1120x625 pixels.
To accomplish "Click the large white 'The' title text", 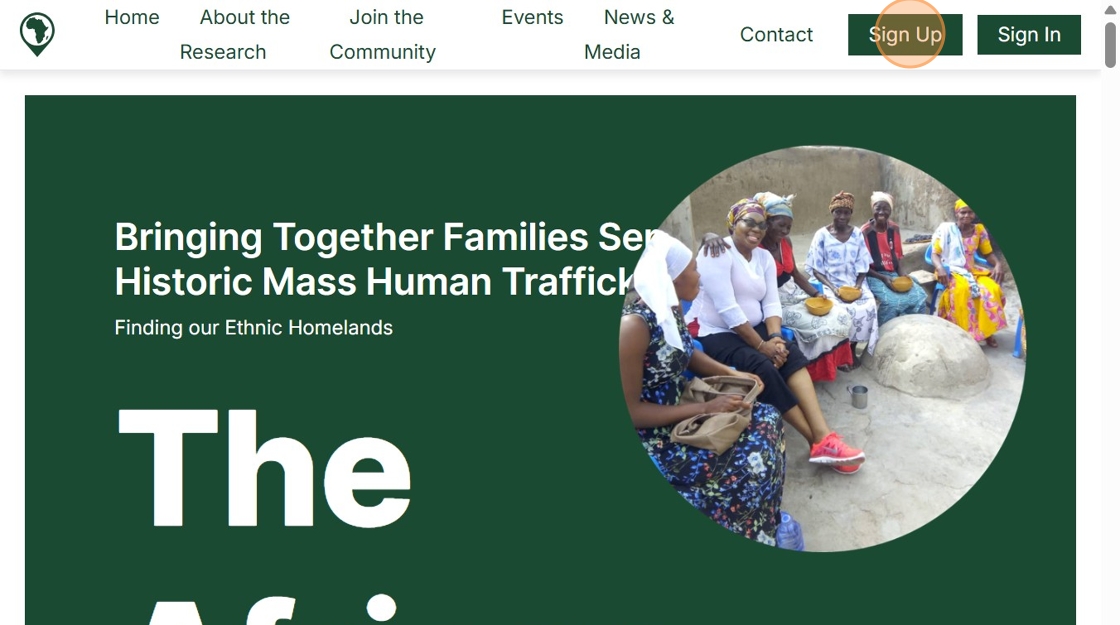I will (265, 468).
